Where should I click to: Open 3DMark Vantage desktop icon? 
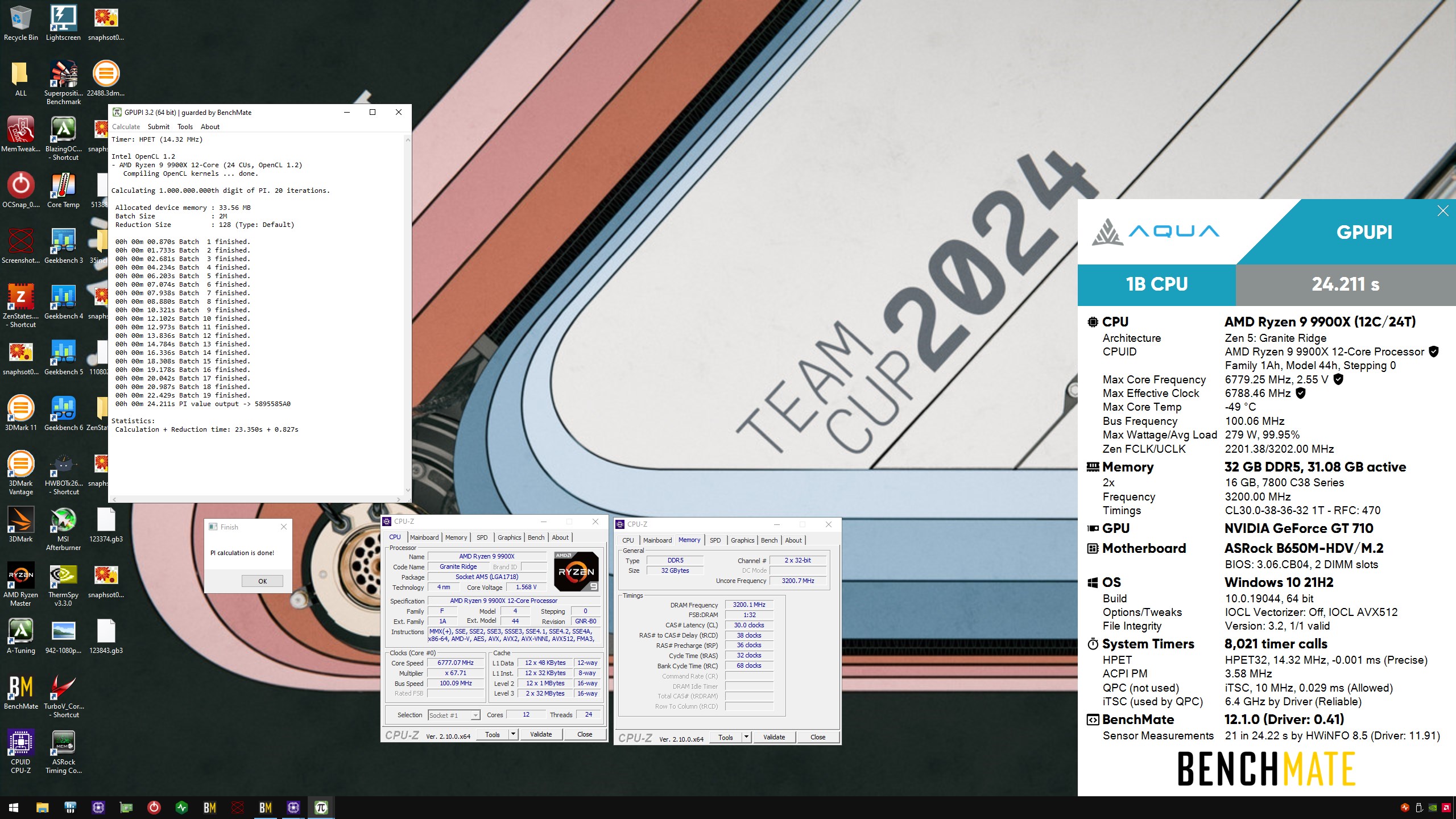click(x=20, y=473)
